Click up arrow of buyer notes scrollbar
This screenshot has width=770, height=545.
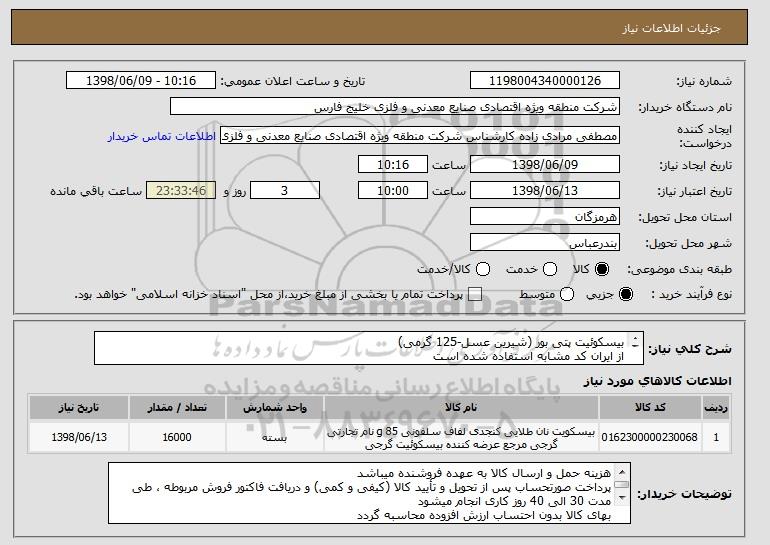(x=622, y=472)
